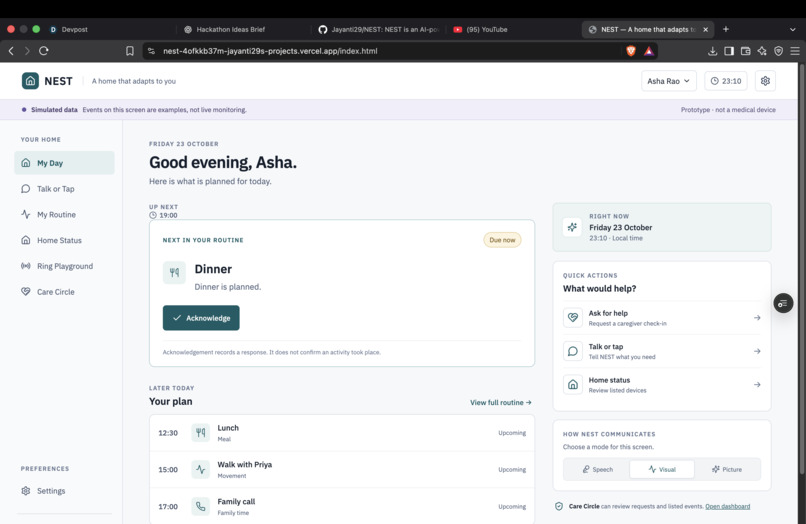Click the Leo AI sparkle icon
Viewport: 806px width, 524px height.
(762, 51)
